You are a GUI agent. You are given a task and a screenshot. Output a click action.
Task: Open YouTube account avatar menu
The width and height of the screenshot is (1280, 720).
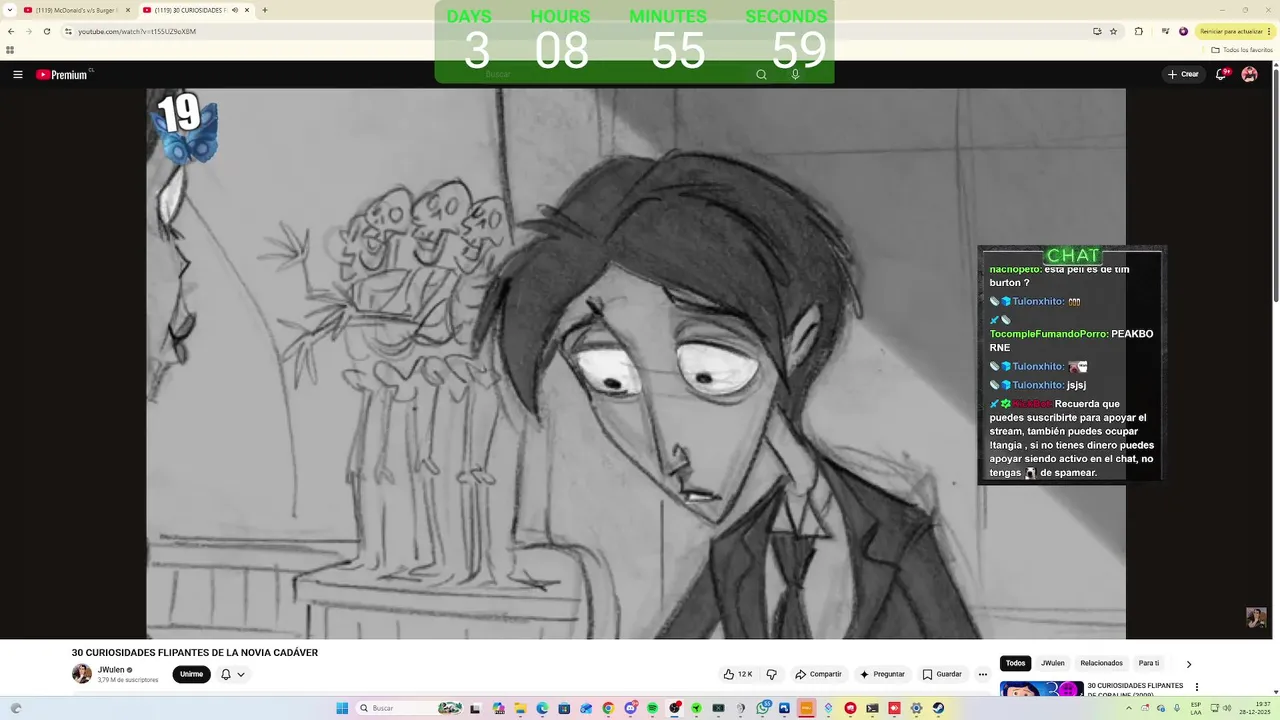1249,75
